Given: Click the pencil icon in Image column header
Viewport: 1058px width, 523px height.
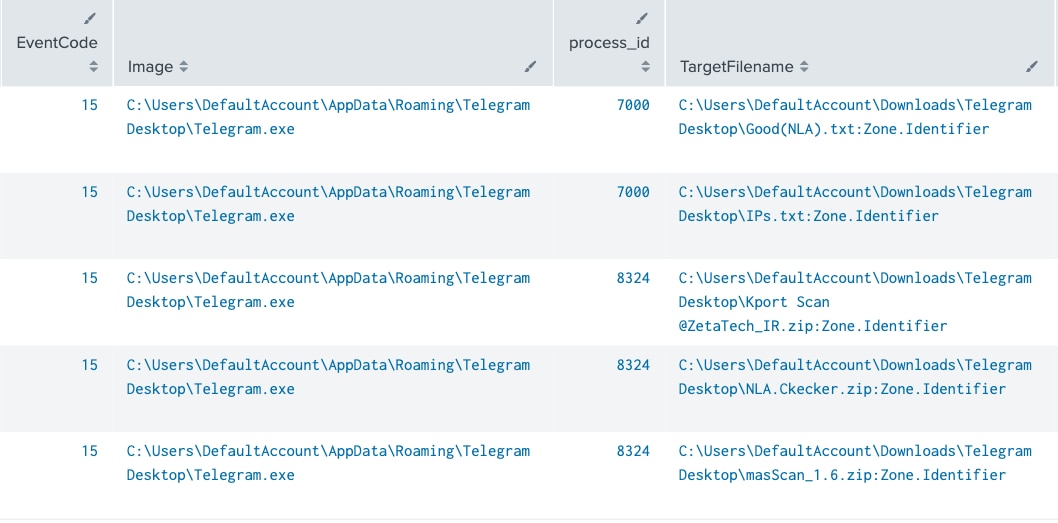Looking at the screenshot, I should click(x=530, y=67).
